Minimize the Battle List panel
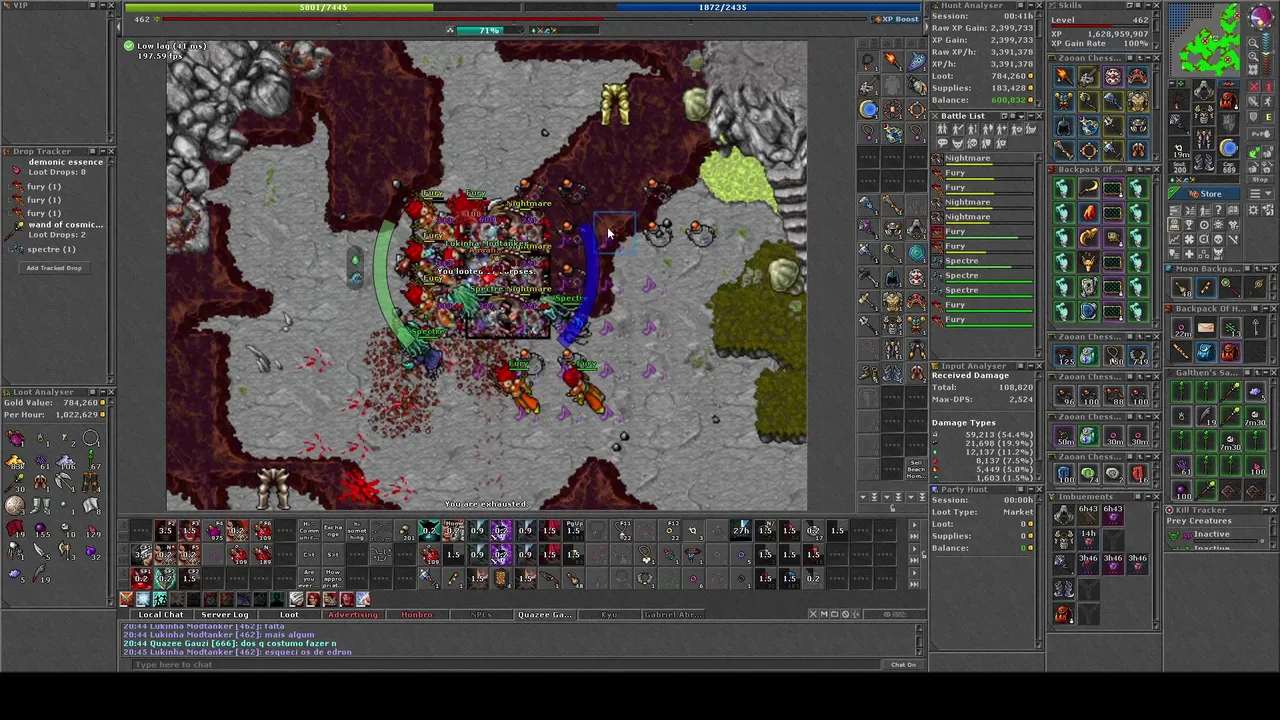This screenshot has width=1280, height=720. tap(1031, 116)
